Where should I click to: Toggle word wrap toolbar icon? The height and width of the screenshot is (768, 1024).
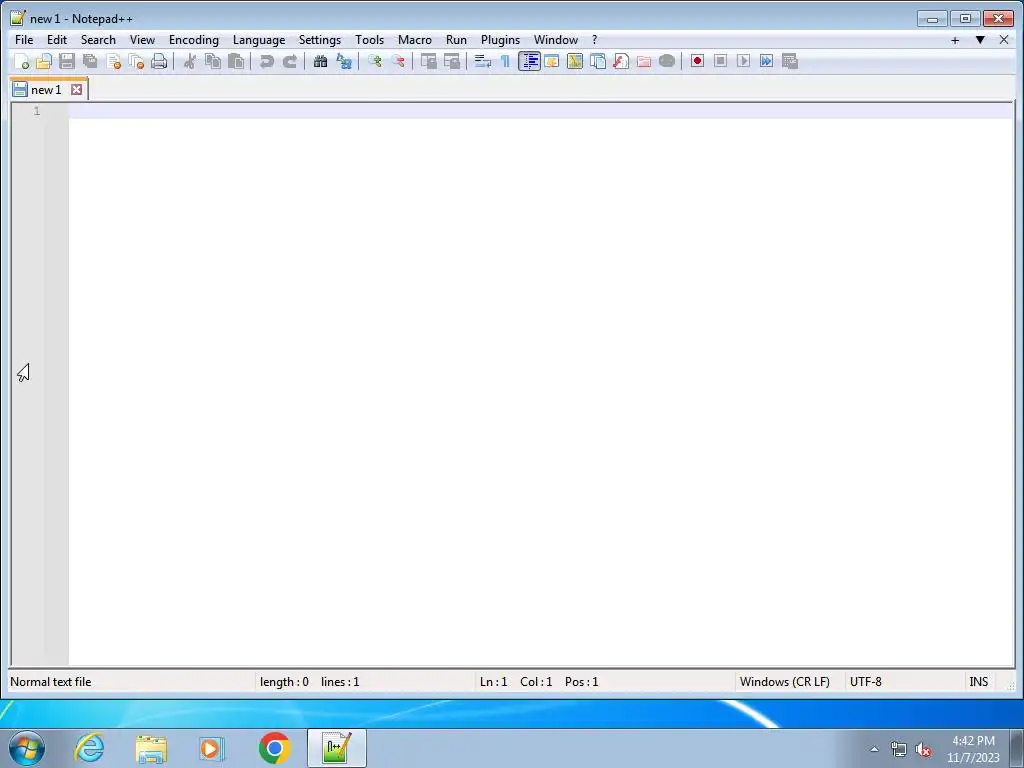click(x=483, y=61)
